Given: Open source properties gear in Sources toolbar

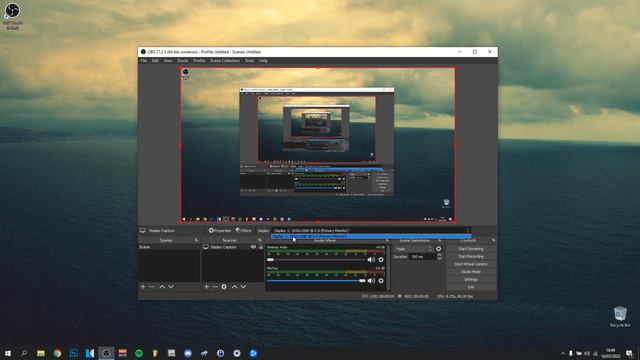Looking at the screenshot, I should 224,287.
